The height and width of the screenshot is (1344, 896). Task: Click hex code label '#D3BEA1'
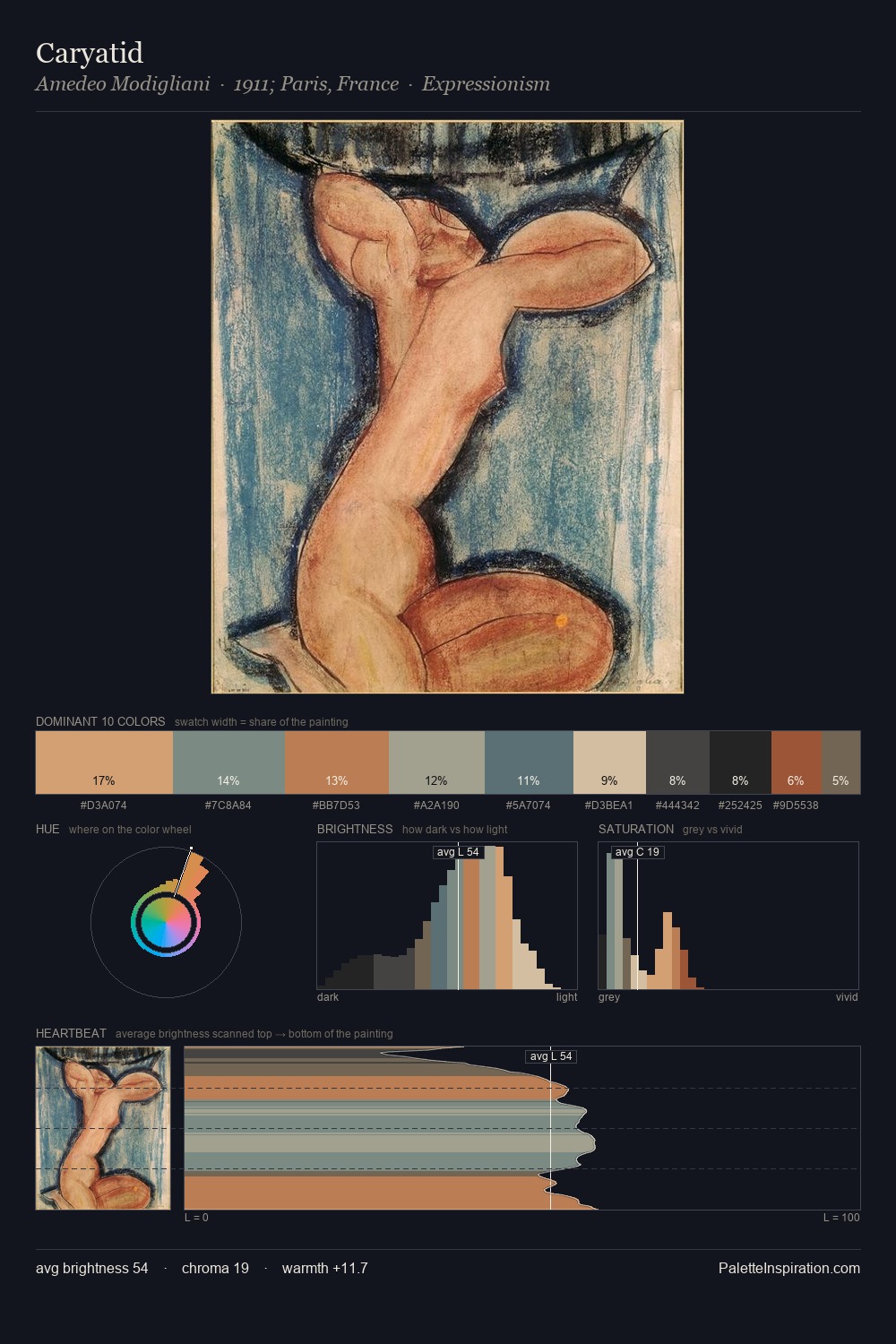(x=609, y=806)
